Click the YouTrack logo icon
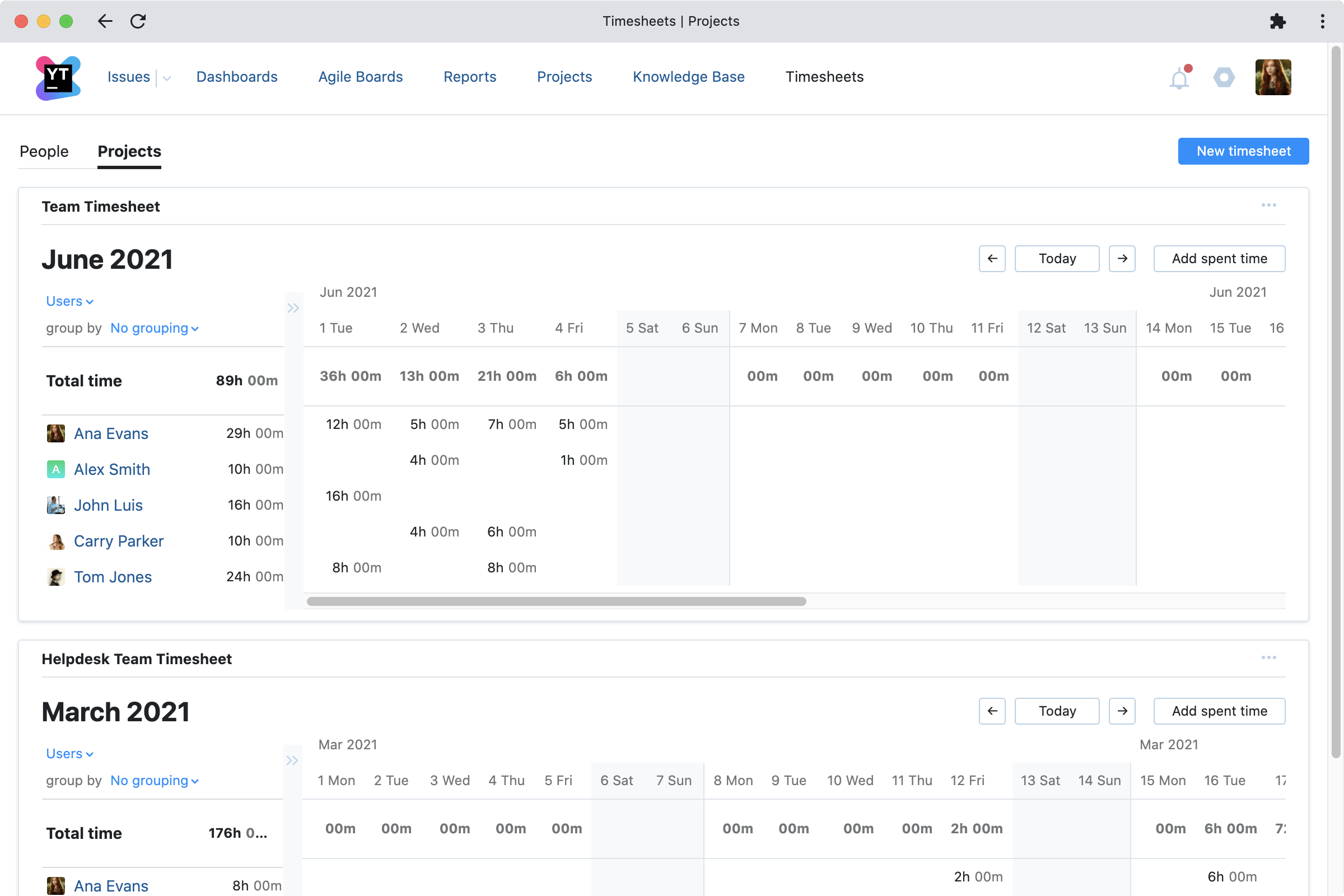1344x896 pixels. coord(58,78)
